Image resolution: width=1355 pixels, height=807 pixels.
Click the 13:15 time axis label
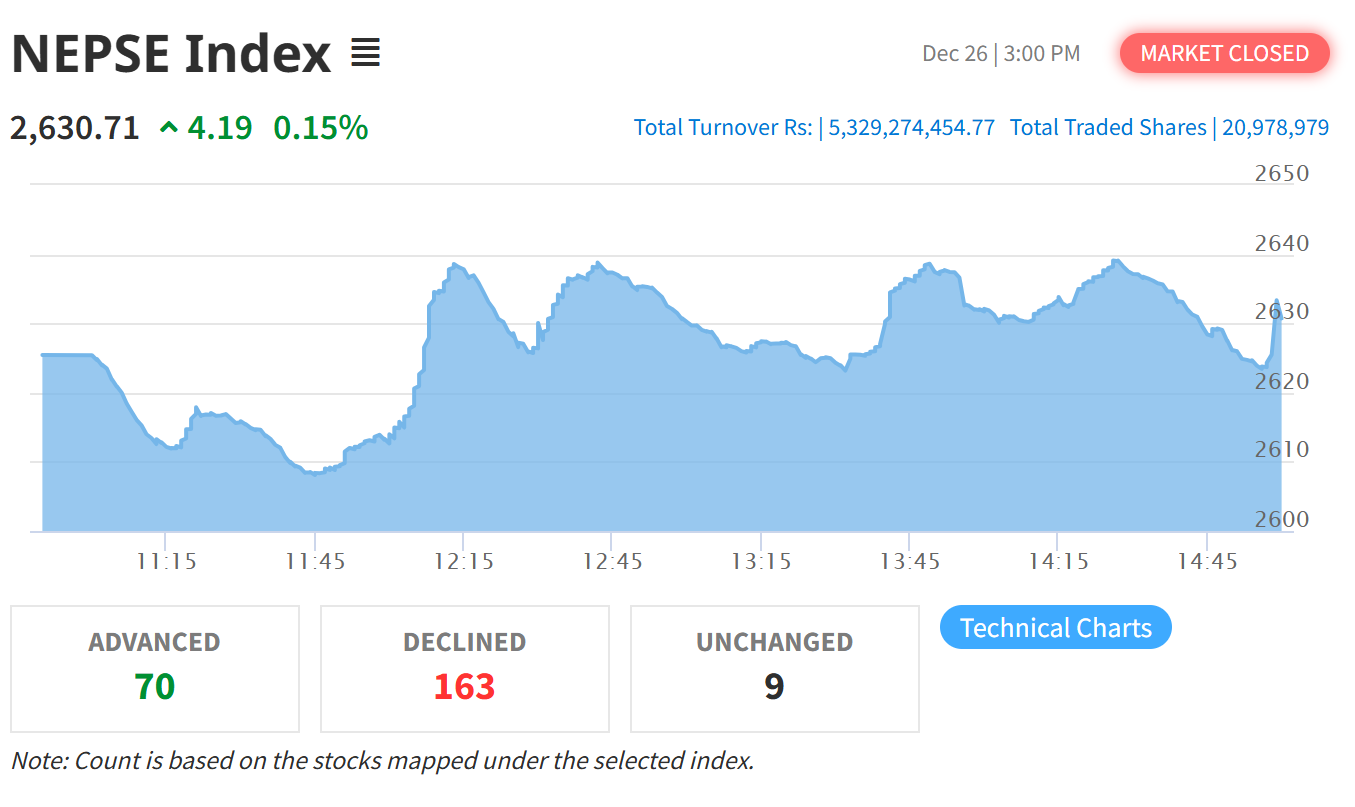[x=761, y=562]
